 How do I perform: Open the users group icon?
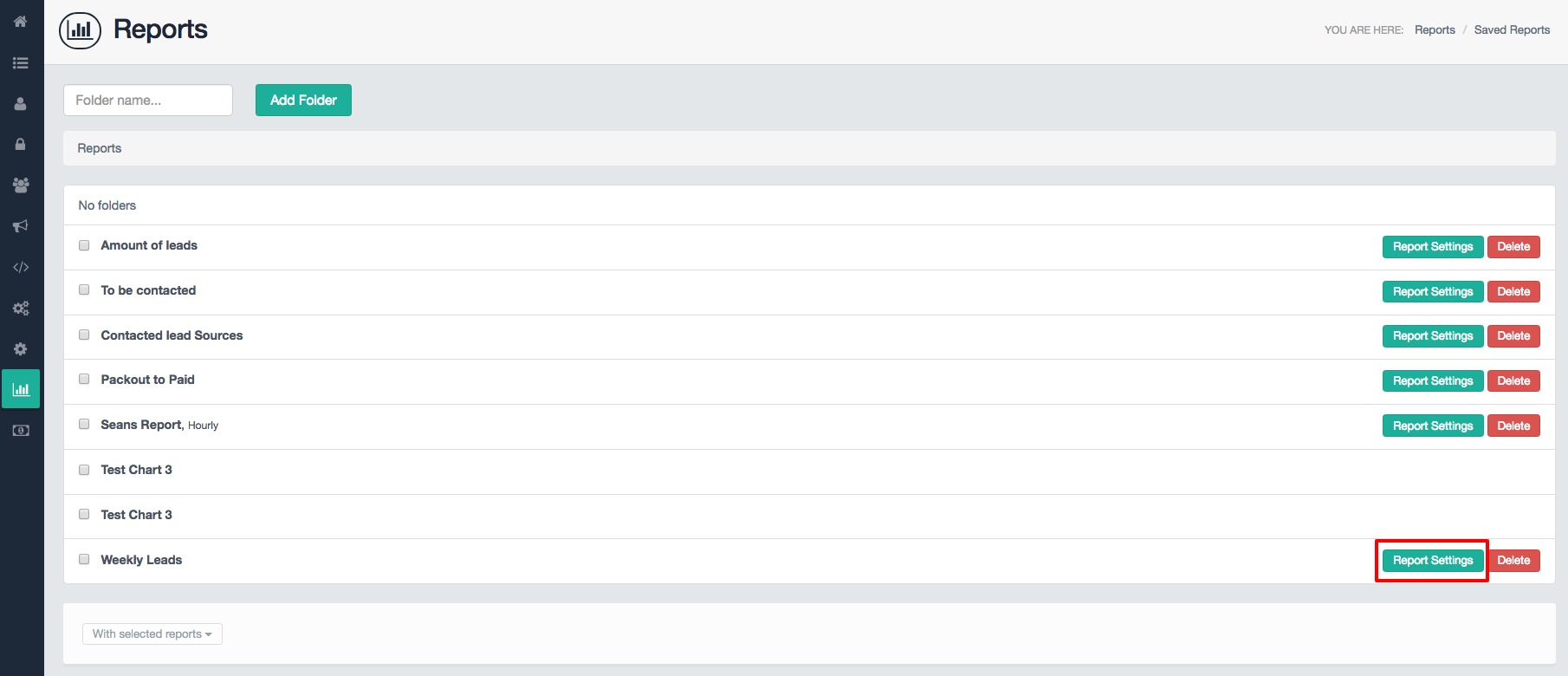pyautogui.click(x=20, y=185)
